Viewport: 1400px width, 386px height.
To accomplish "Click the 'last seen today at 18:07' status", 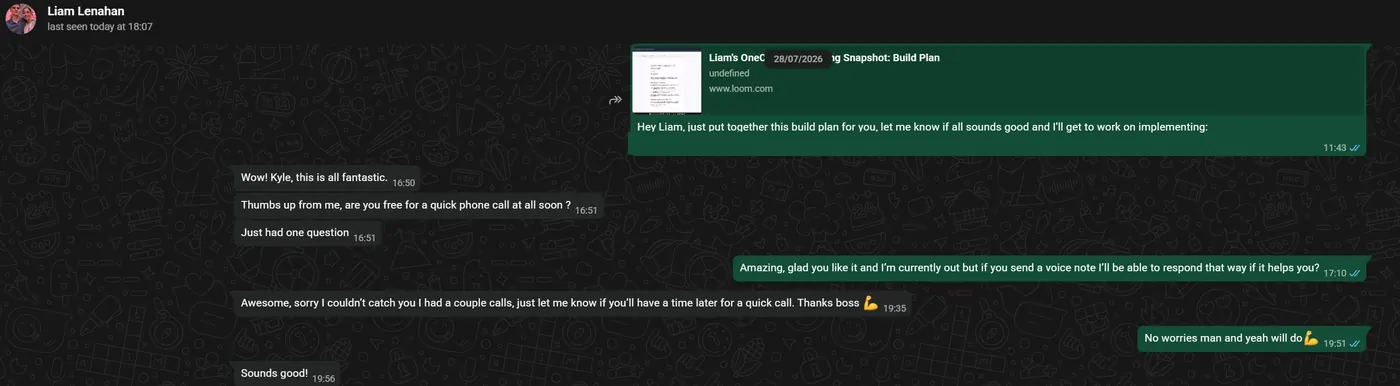I will (100, 27).
